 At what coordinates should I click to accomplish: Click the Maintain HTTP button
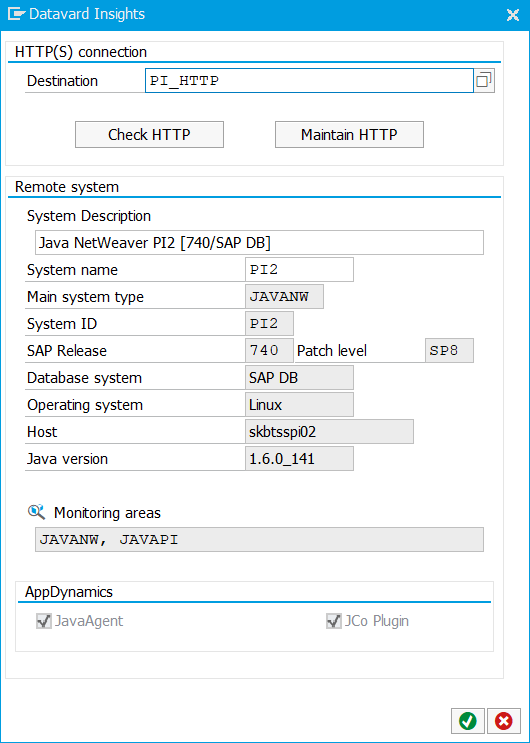(x=349, y=135)
